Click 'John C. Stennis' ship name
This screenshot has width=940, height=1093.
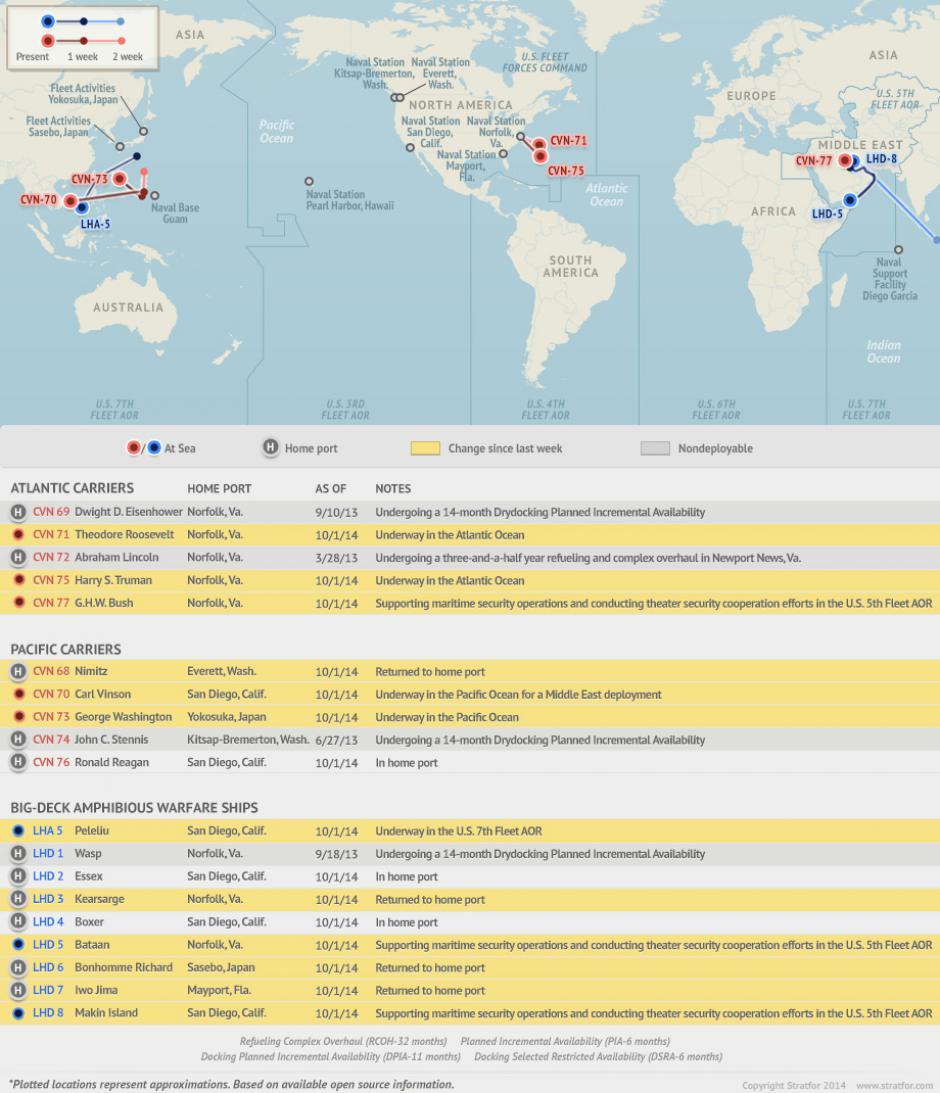[111, 740]
